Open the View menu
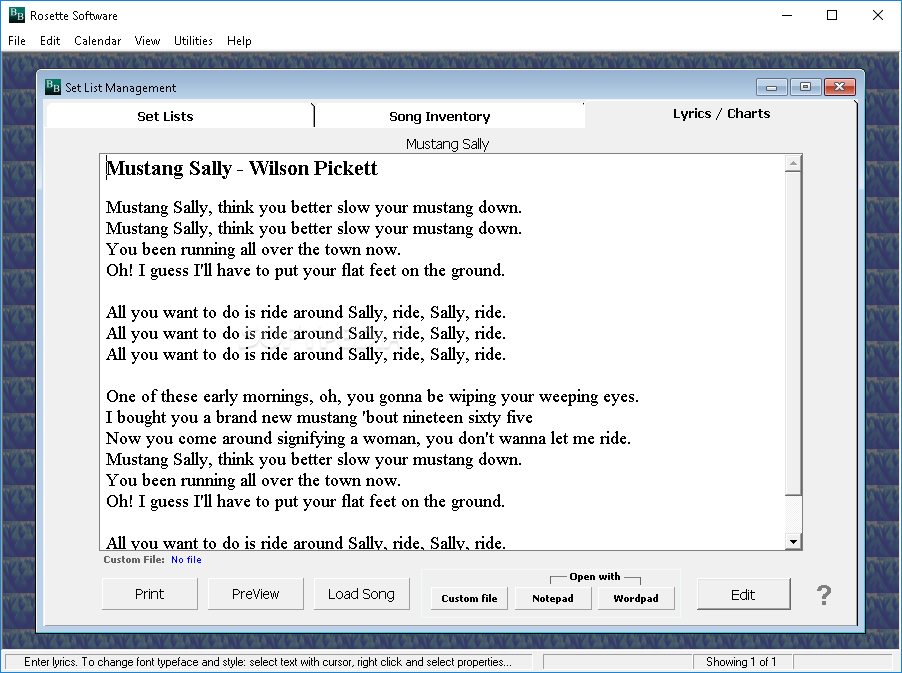 147,41
